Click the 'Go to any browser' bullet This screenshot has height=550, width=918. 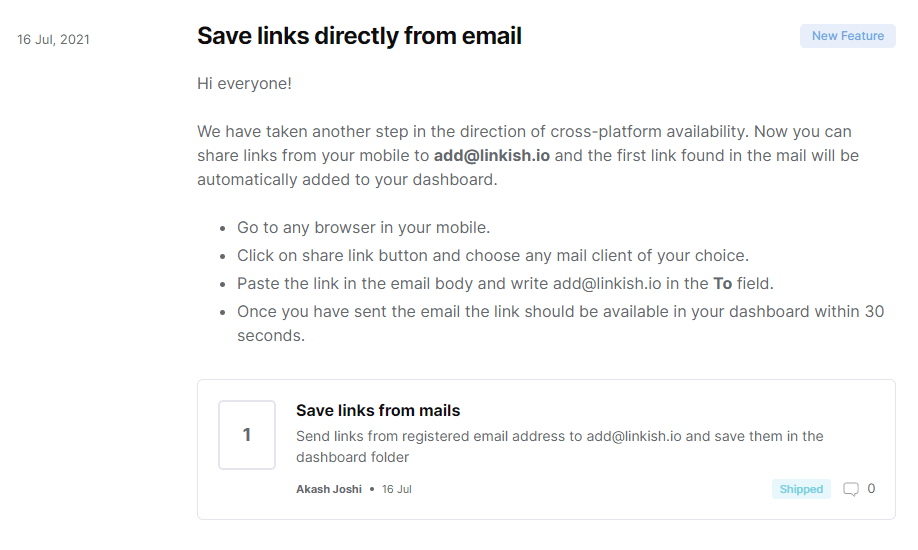click(363, 227)
